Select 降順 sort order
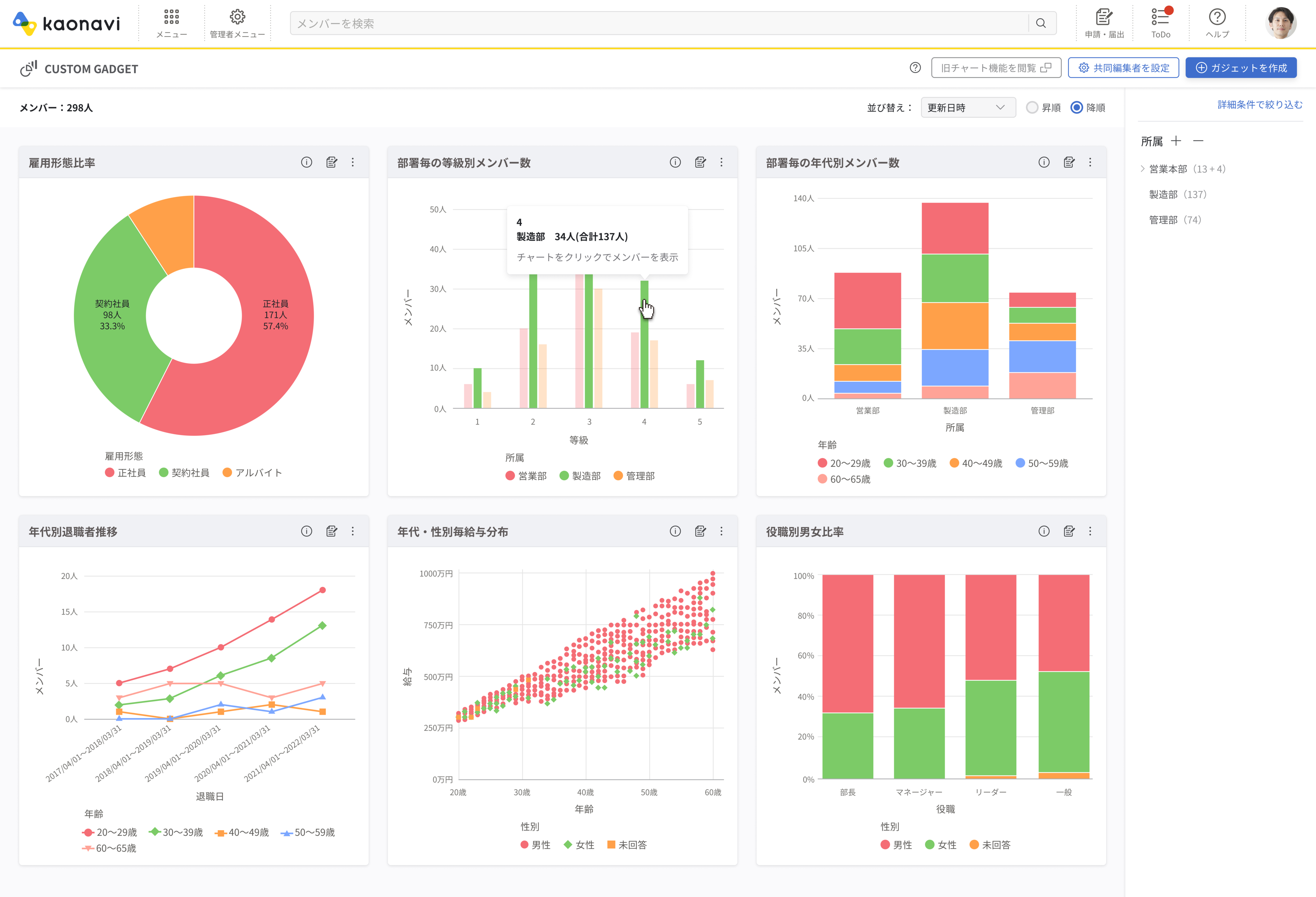The height and width of the screenshot is (897, 1316). point(1077,108)
